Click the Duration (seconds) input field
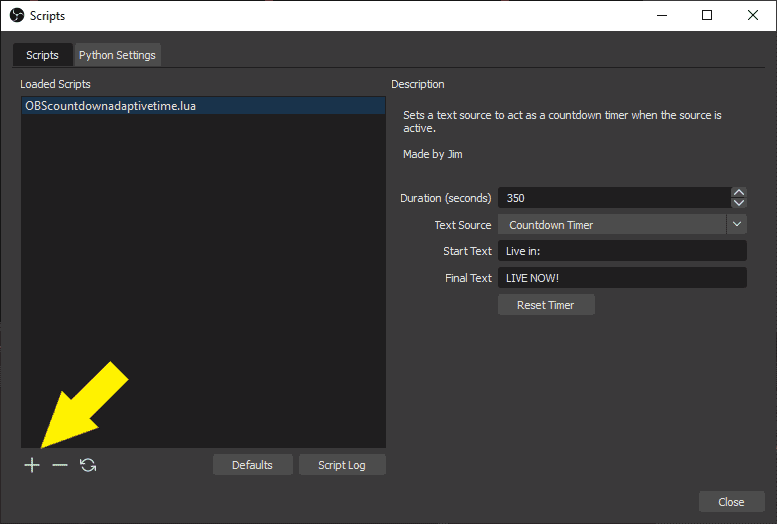Viewport: 777px width, 524px height. tap(612, 198)
